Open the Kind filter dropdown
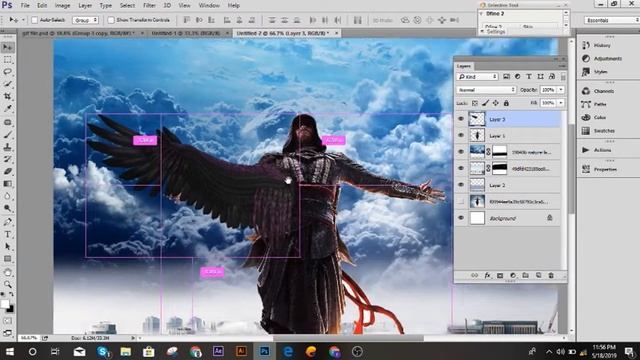This screenshot has width=640, height=360. click(477, 76)
